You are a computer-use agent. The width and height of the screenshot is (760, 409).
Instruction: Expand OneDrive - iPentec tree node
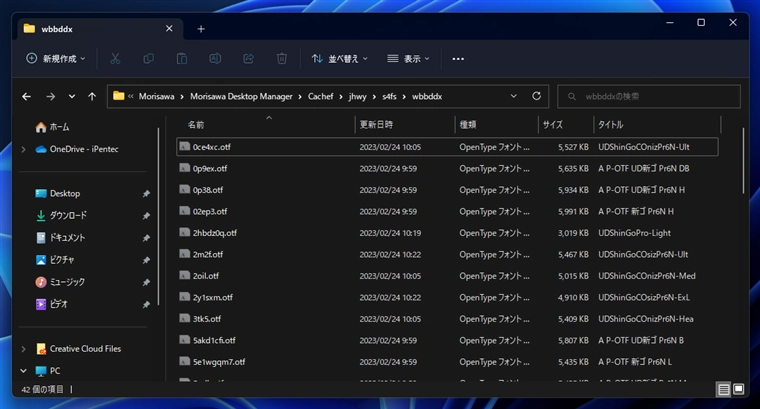coord(23,149)
